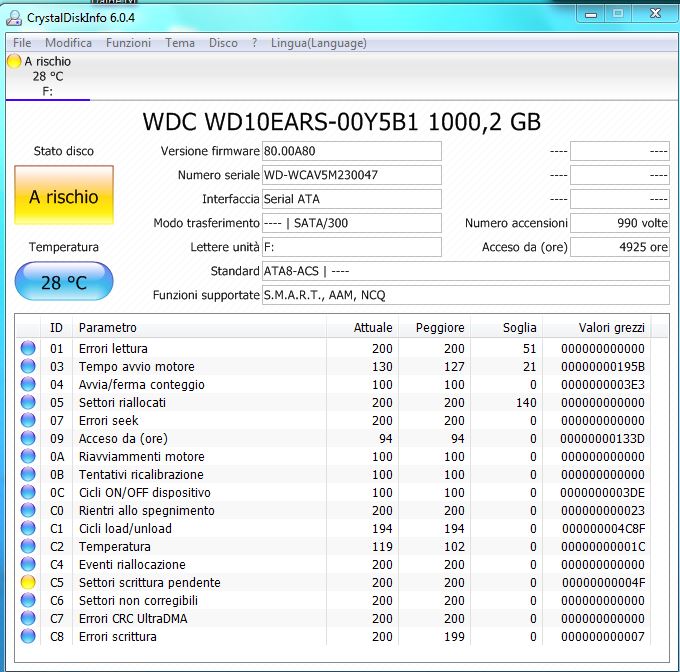Click the ID column header
This screenshot has width=680, height=672.
coord(56,327)
